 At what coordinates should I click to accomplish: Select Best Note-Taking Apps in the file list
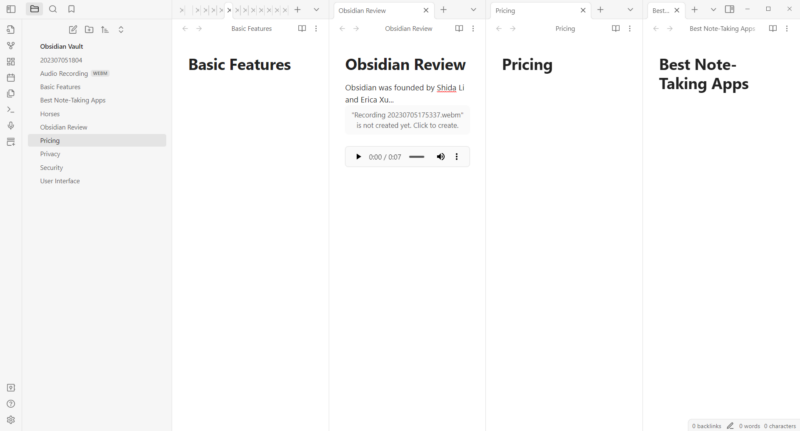97,100
